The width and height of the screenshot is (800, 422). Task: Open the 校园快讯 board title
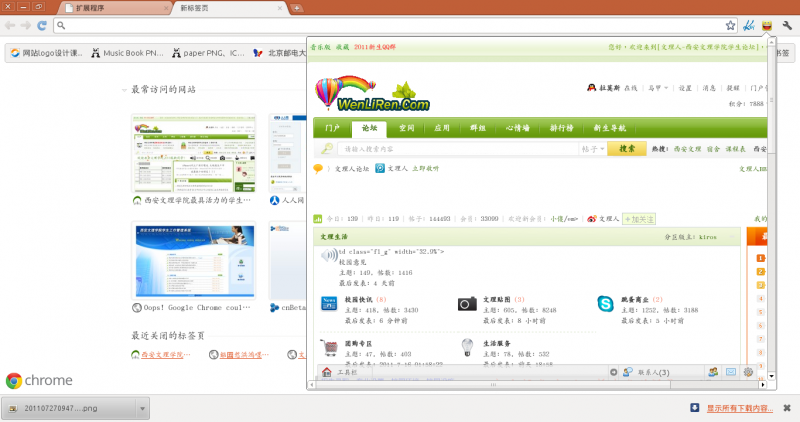358,300
